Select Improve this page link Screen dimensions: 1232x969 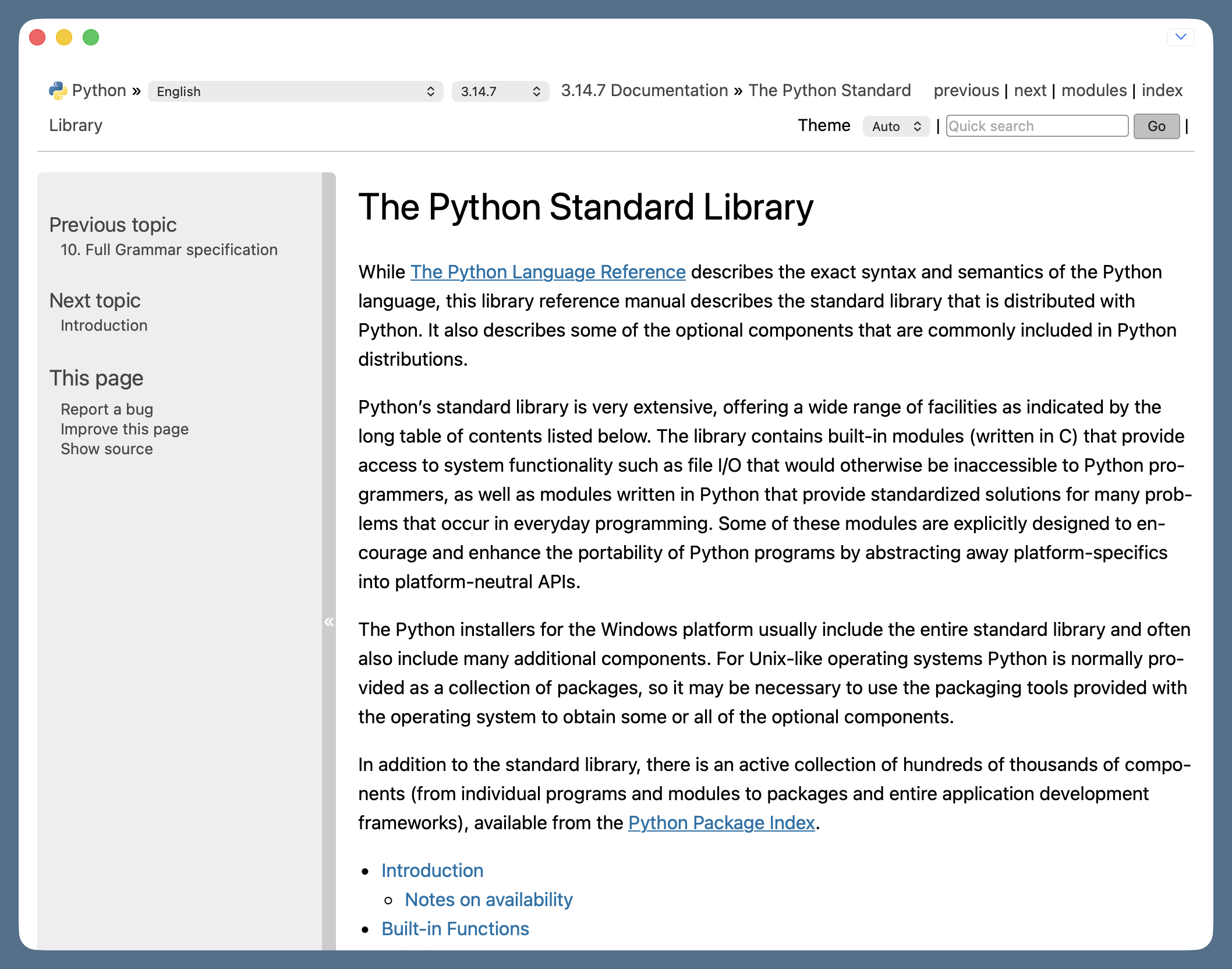coord(125,429)
